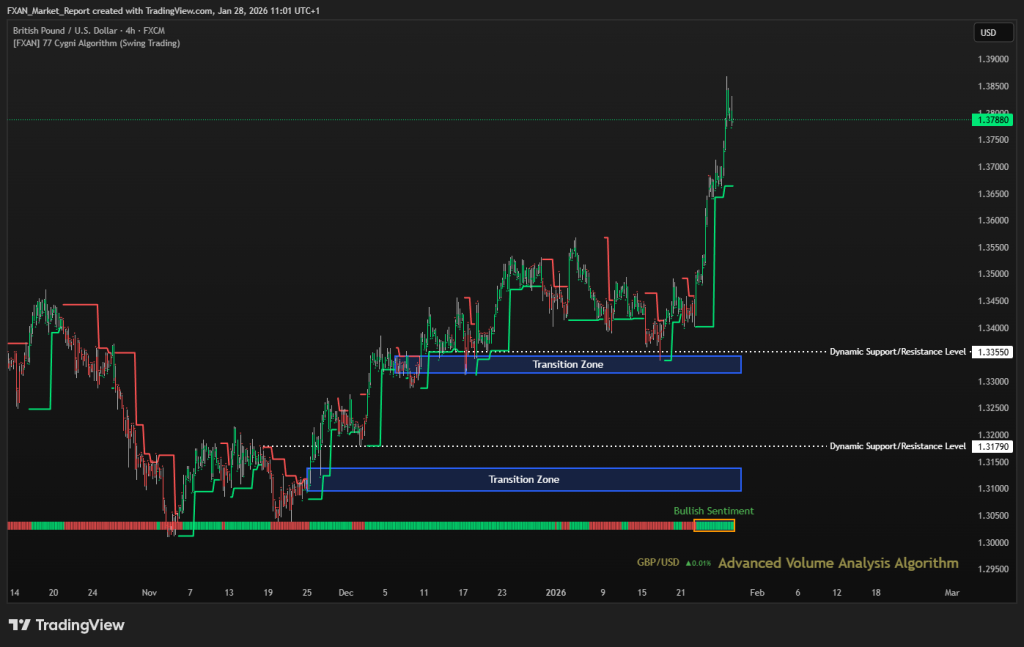Viewport: 1024px width, 647px height.
Task: Click the upper Dynamic Support/Resistance Level label
Action: point(897,352)
